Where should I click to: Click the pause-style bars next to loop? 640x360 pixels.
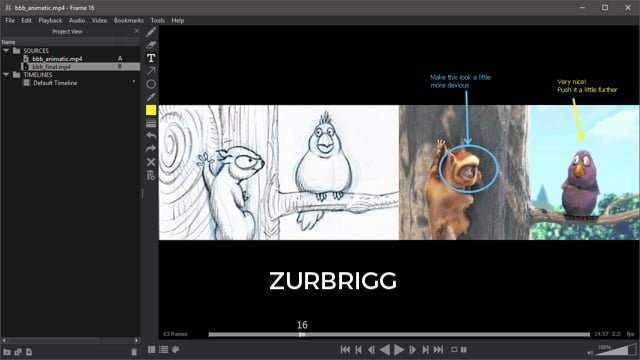464,350
